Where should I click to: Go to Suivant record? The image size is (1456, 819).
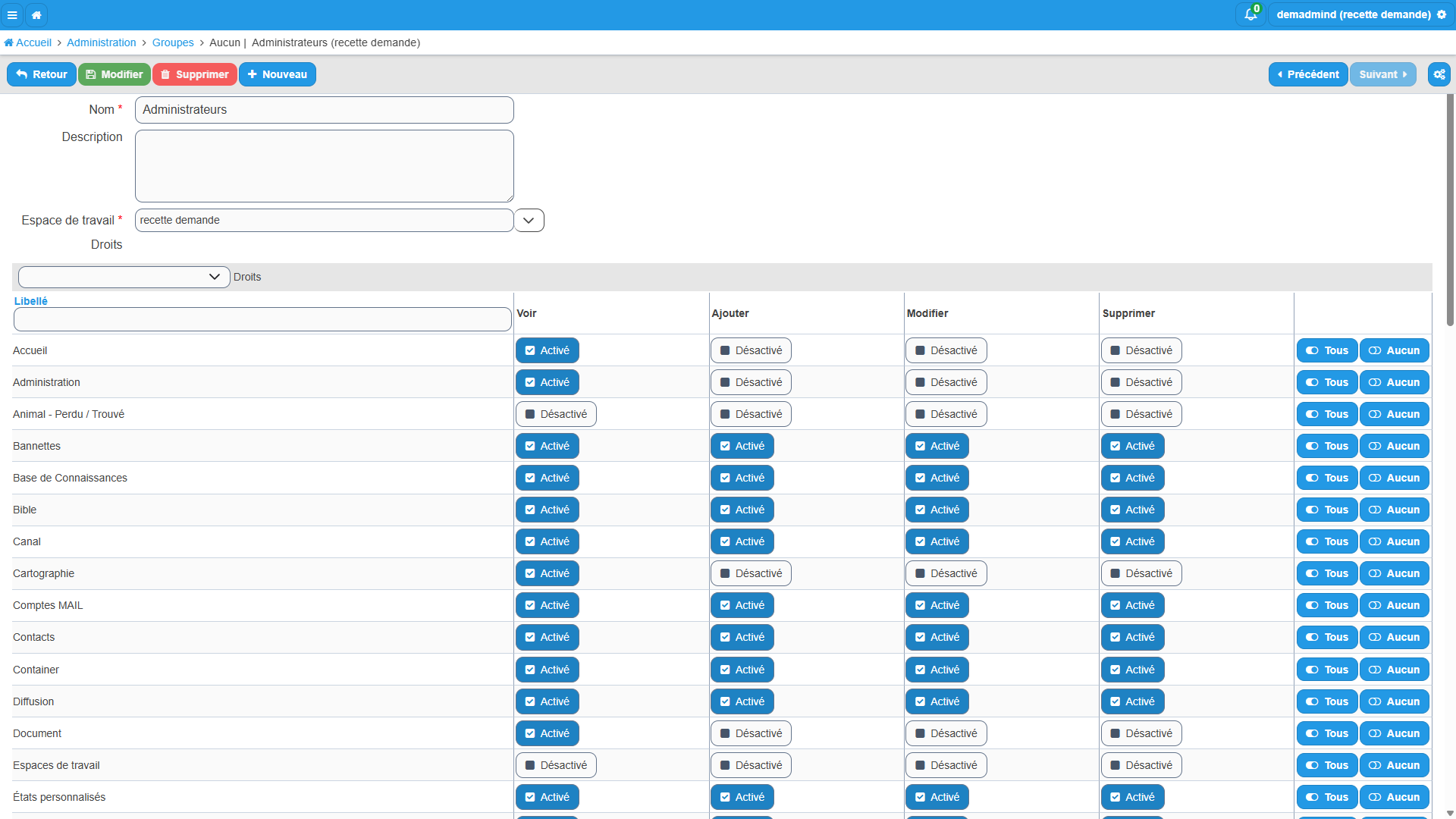pyautogui.click(x=1383, y=74)
